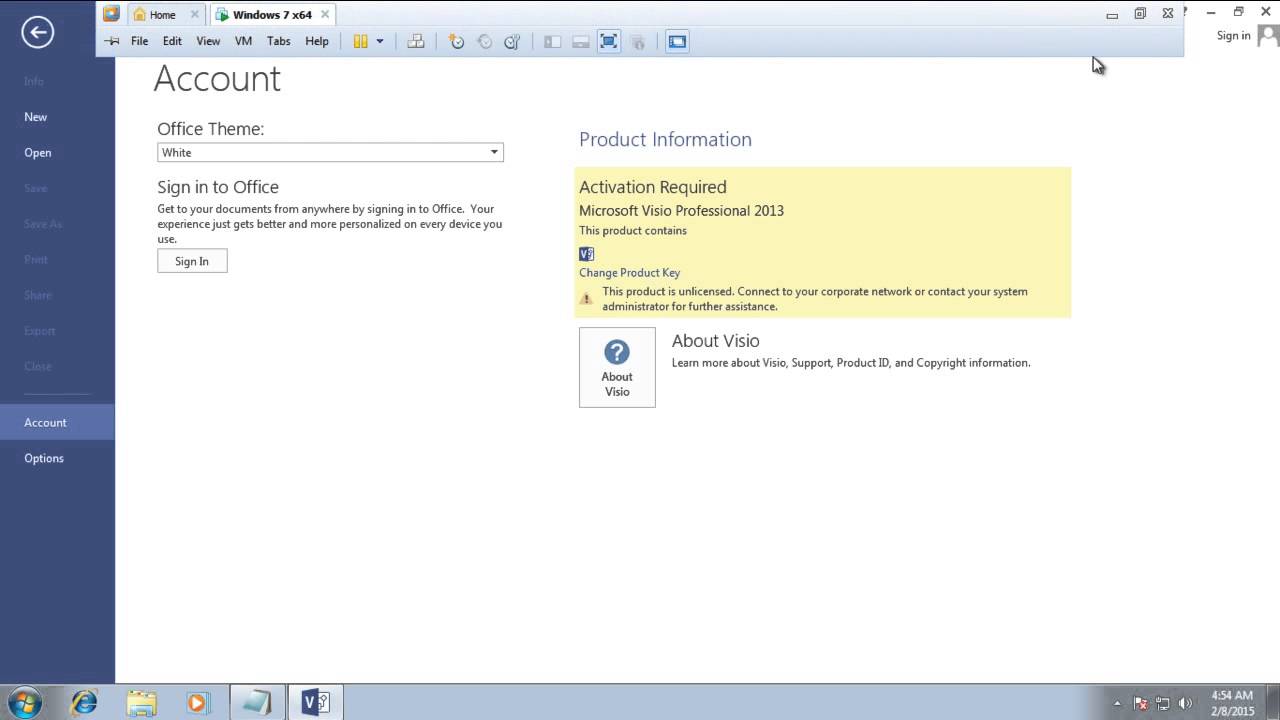Show hidden tray icons arrow

click(x=1117, y=703)
